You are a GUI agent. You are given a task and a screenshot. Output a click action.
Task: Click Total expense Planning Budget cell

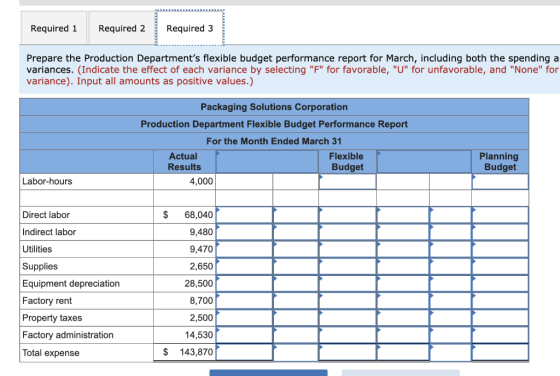point(500,352)
